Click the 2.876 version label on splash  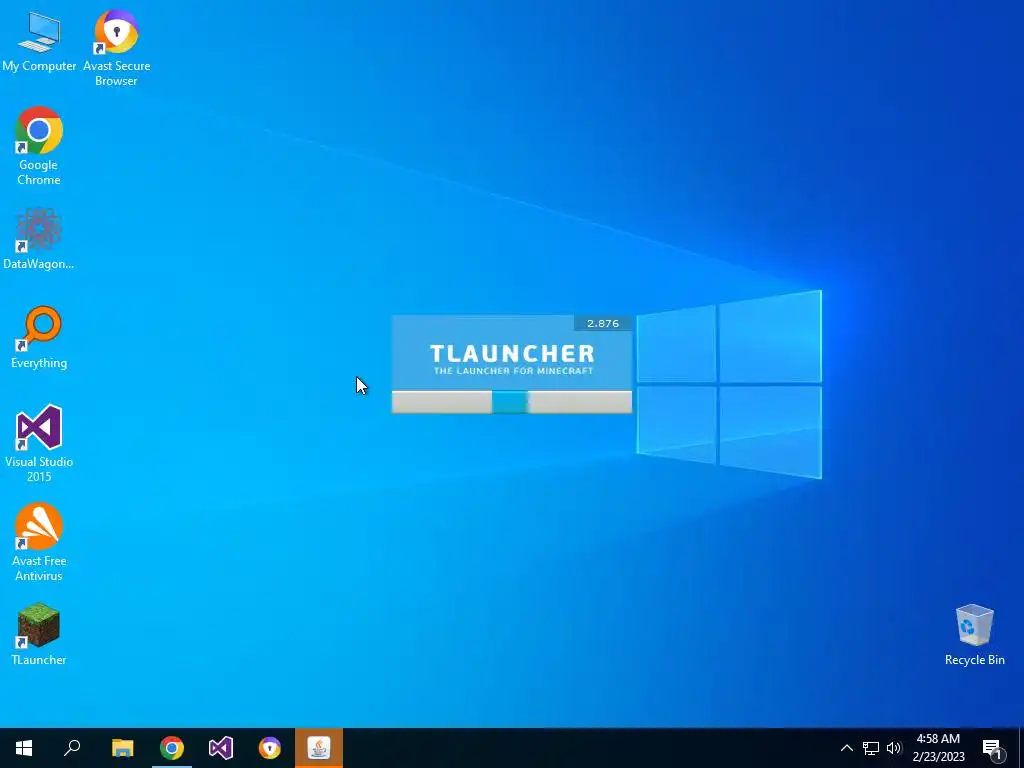tap(603, 323)
